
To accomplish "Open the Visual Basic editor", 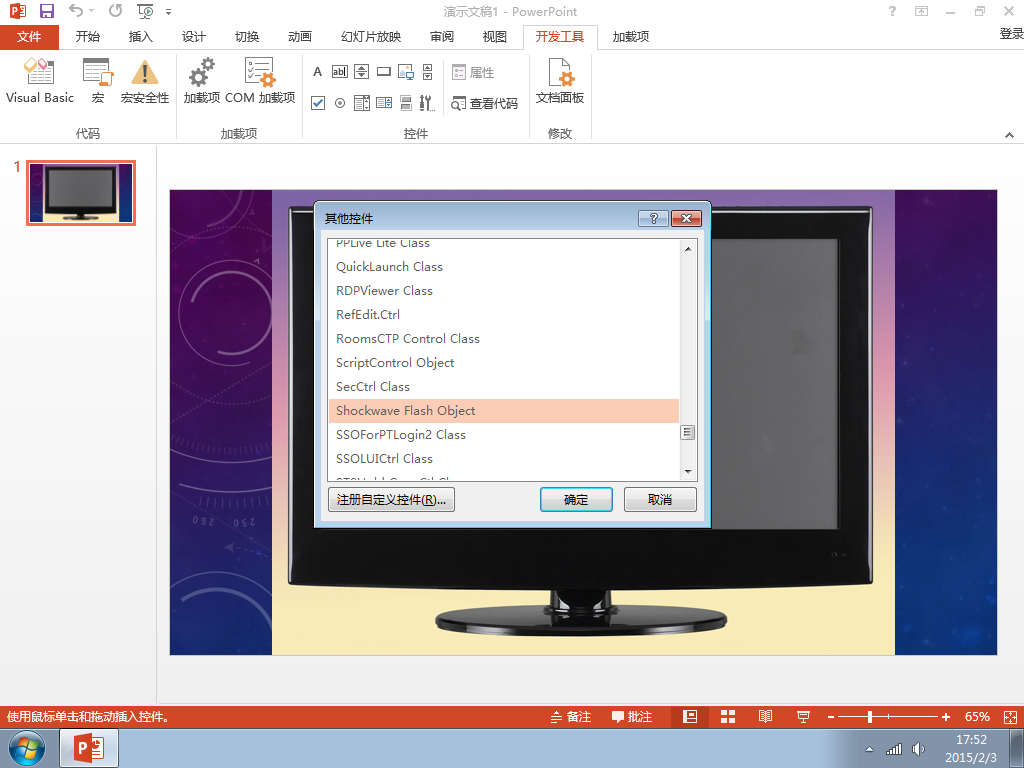I will pyautogui.click(x=40, y=80).
